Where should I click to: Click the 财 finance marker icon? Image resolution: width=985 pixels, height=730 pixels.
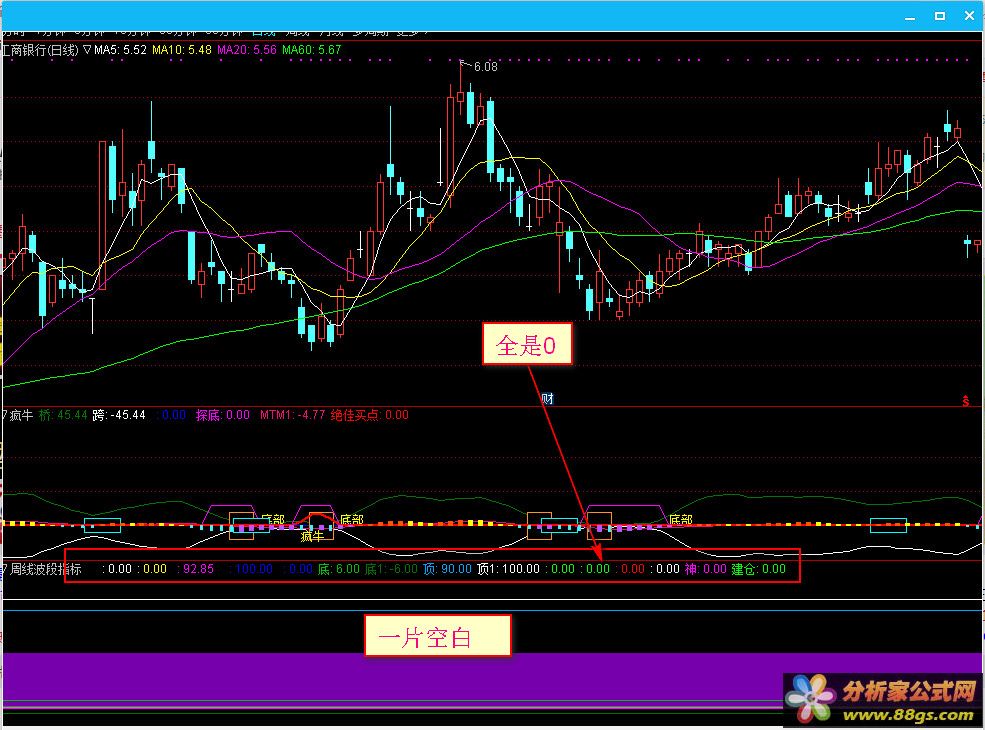tap(548, 398)
